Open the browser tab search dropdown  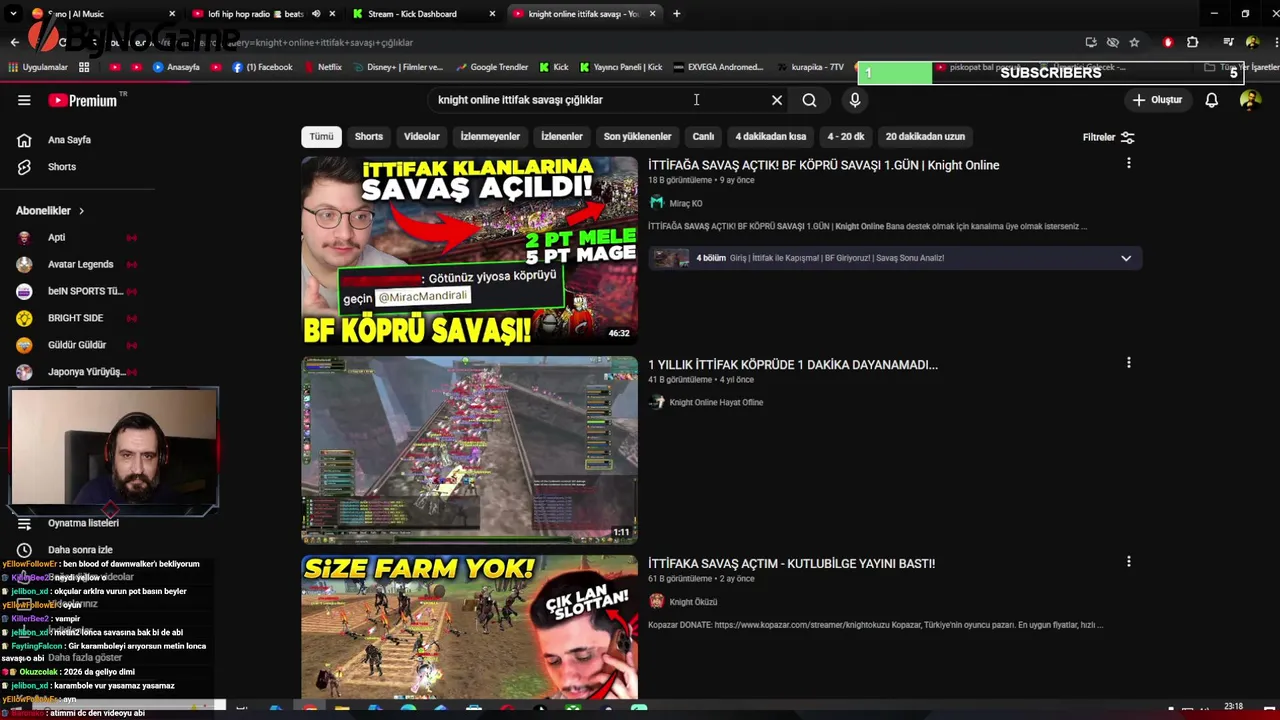[13, 14]
